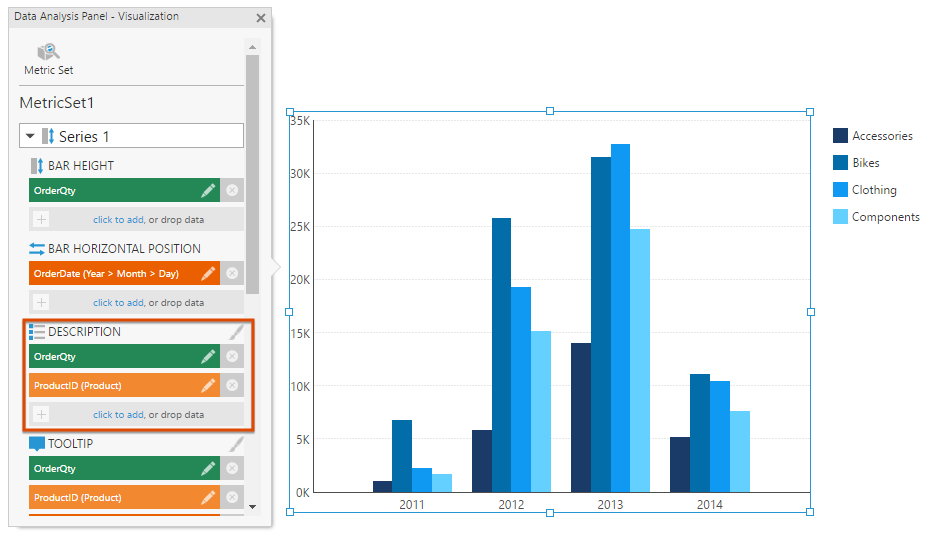Edit OrderQty under Bar Height

(208, 190)
